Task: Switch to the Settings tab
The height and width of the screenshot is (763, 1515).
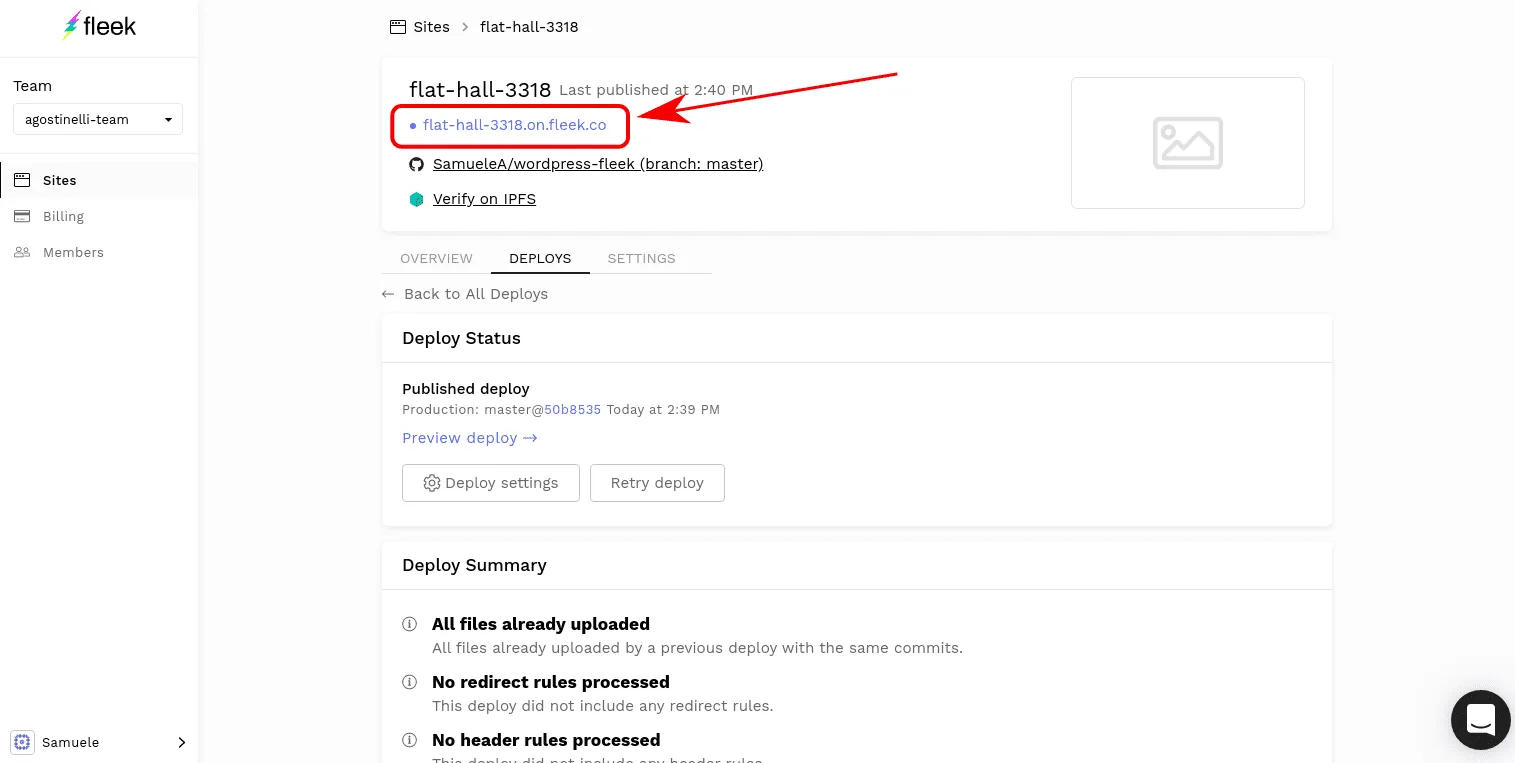Action: 641,258
